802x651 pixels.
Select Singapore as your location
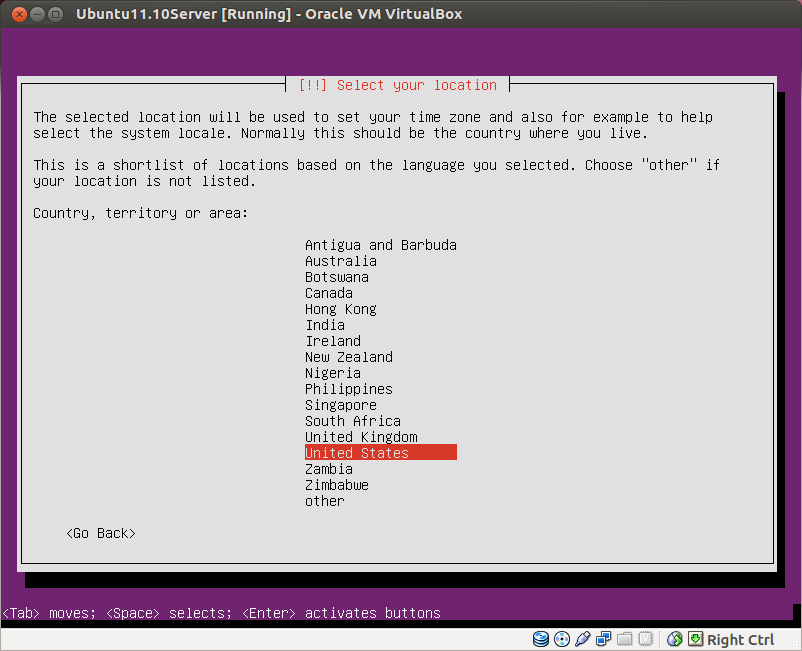(x=340, y=404)
